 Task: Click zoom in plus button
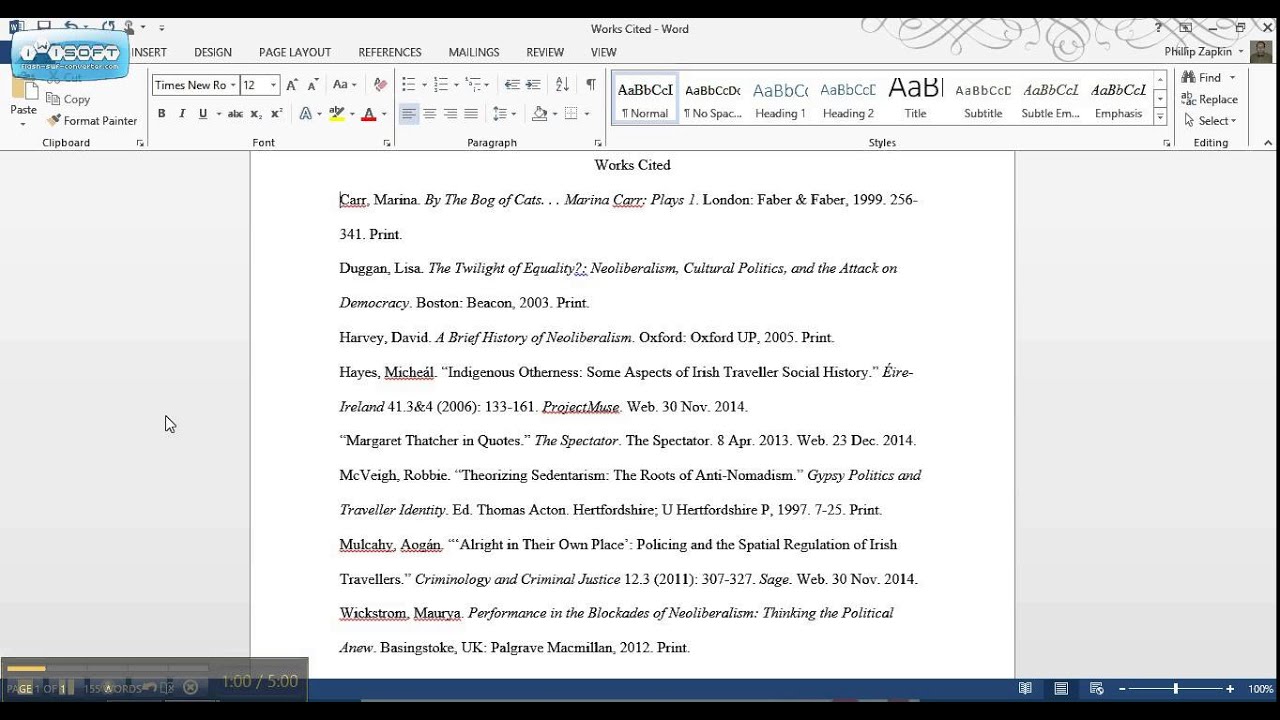1230,688
